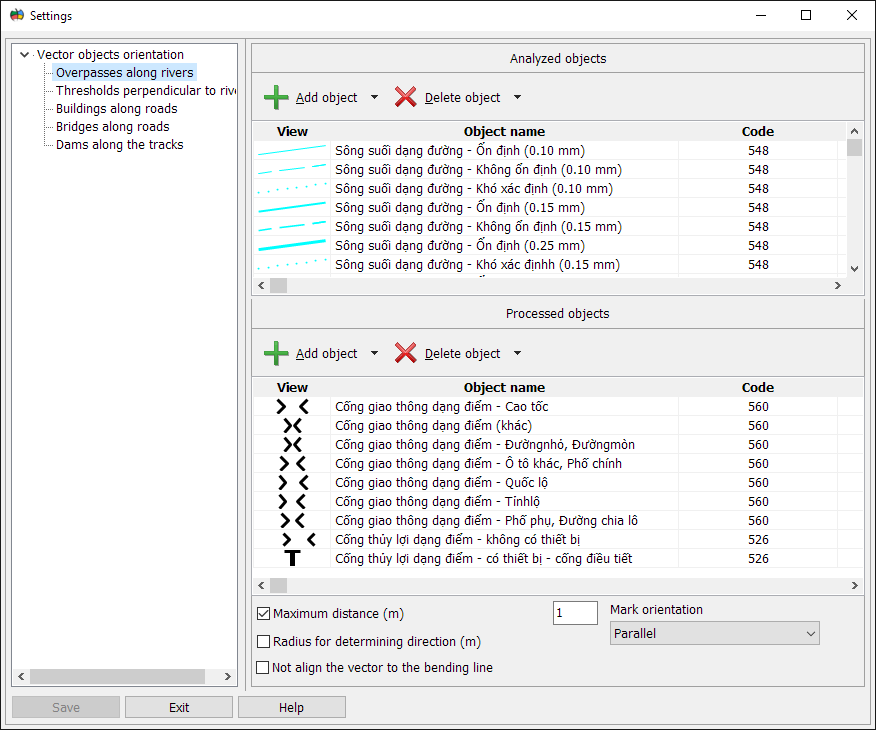
Task: Select Thresholds perpendicular to rivers tree item
Action: tap(145, 90)
